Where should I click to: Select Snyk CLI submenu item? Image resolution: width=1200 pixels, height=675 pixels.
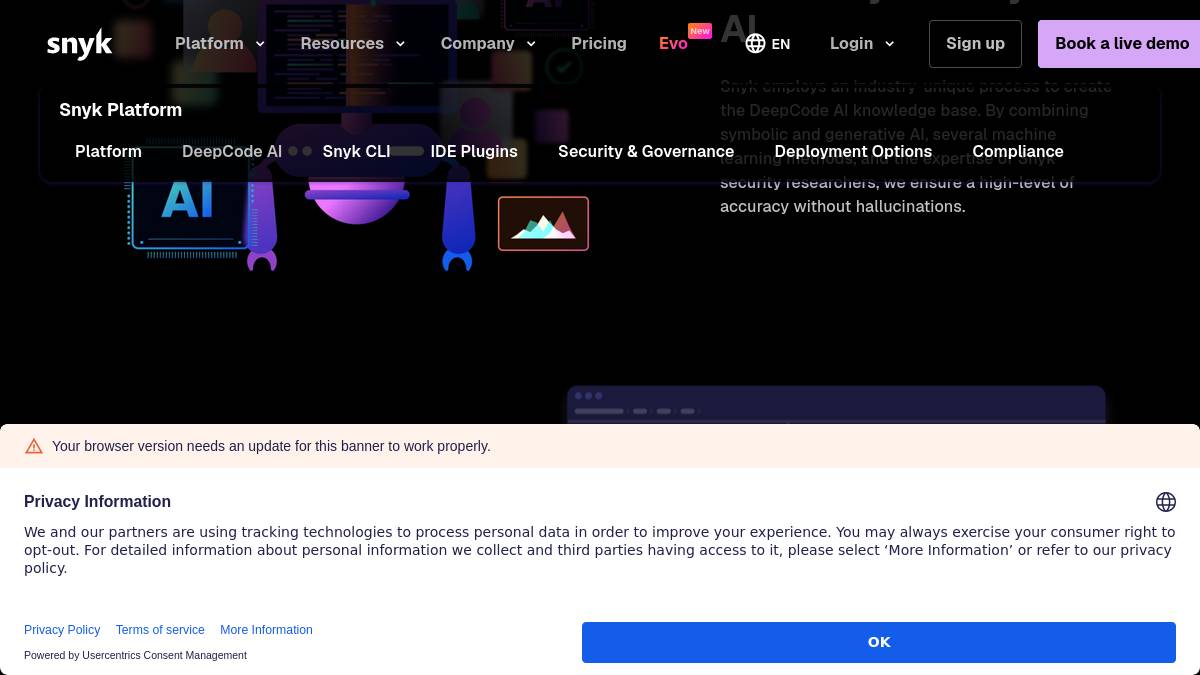click(x=356, y=152)
